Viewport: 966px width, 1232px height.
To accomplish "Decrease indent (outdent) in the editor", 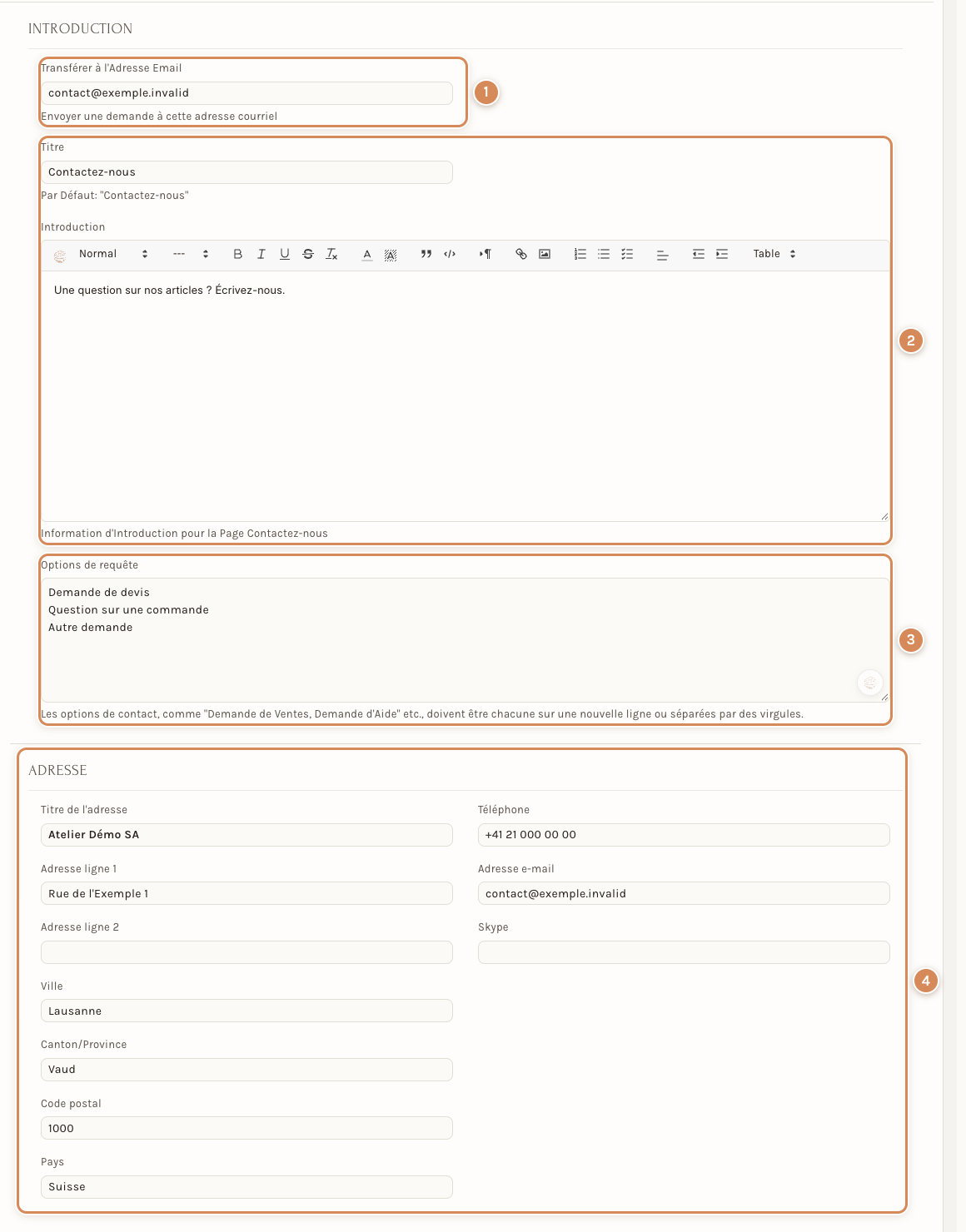I will click(699, 254).
